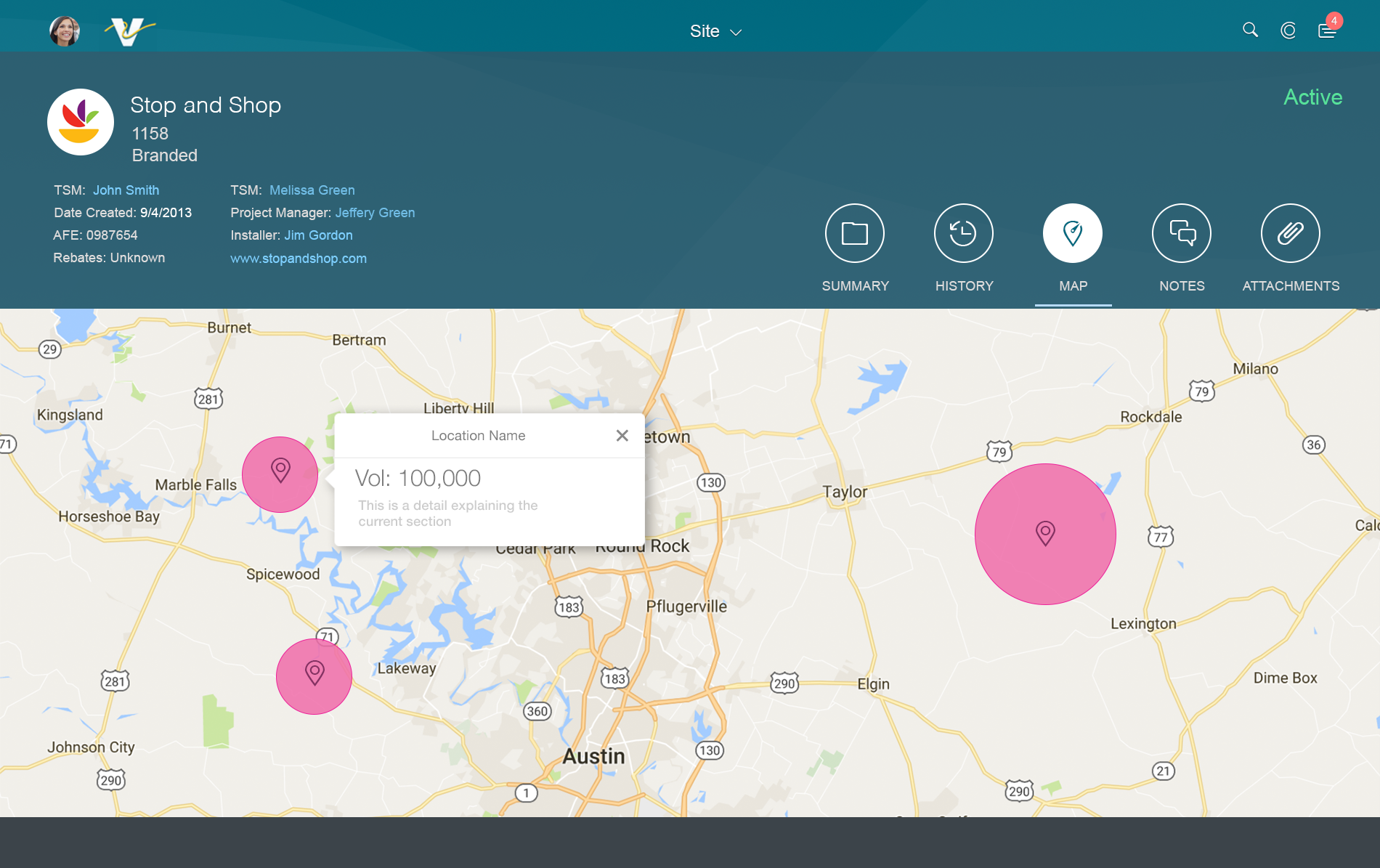
Task: Open the user profile avatar
Action: tap(65, 31)
